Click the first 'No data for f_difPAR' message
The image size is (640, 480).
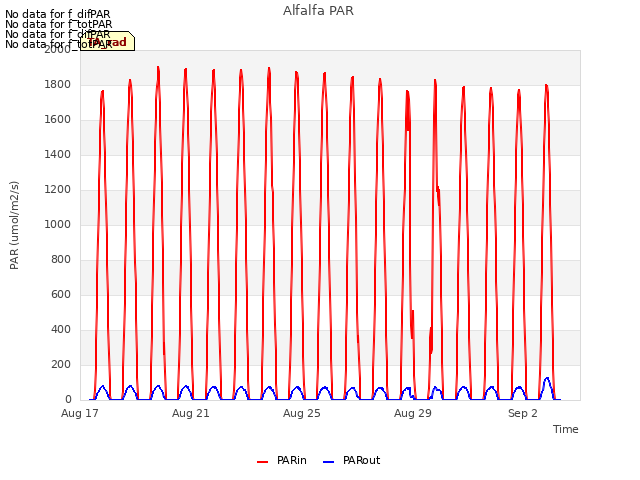pos(58,14)
